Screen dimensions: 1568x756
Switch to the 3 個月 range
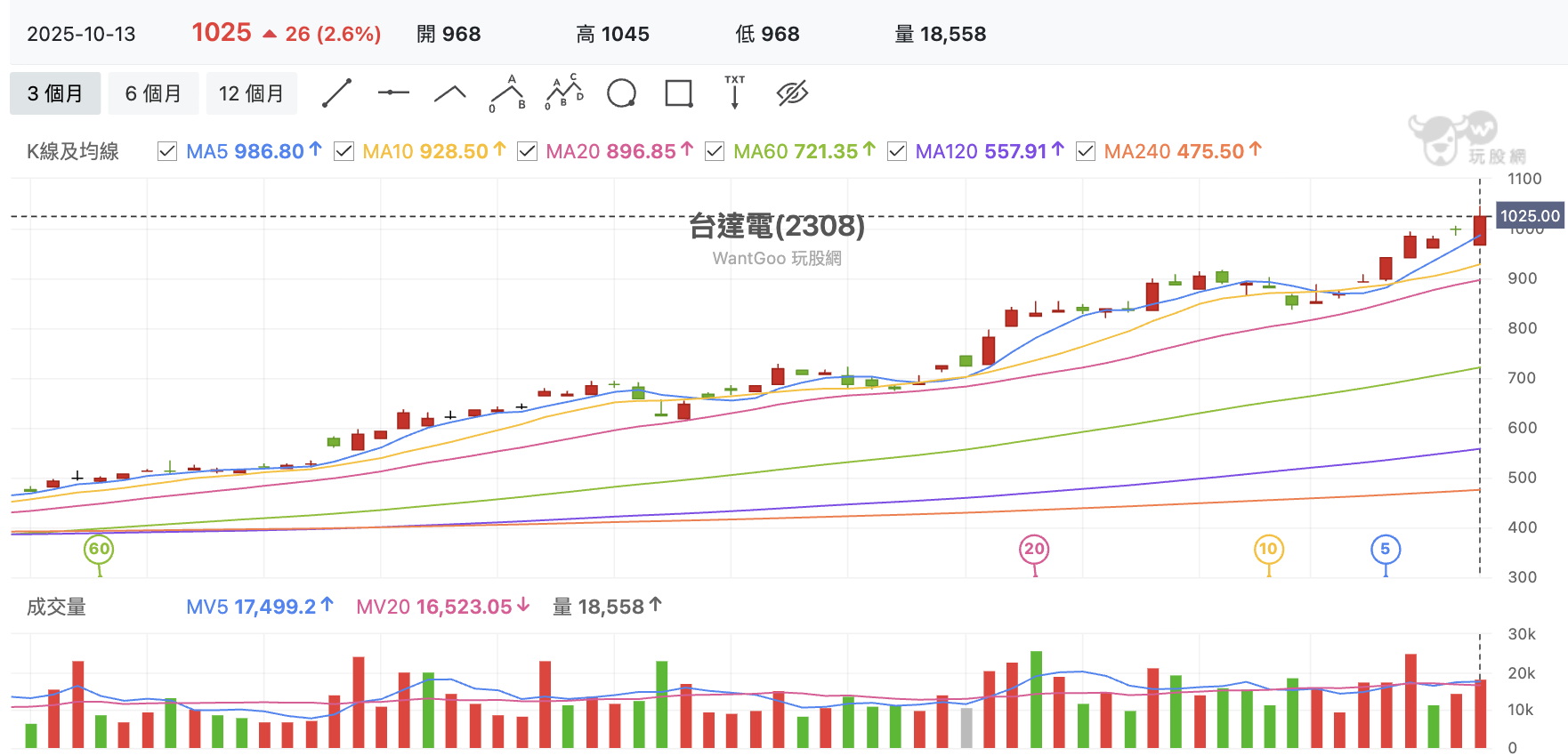click(x=55, y=93)
